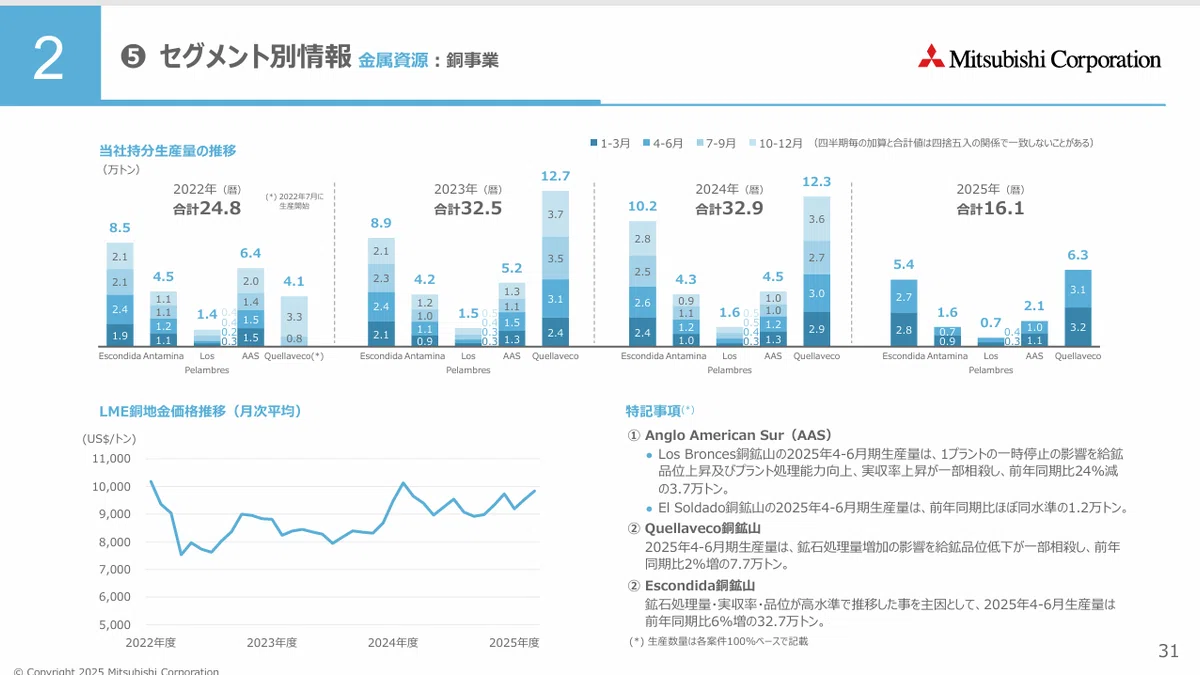
Task: Click the Quellaveco銅鉱山 note heading
Action: 703,528
